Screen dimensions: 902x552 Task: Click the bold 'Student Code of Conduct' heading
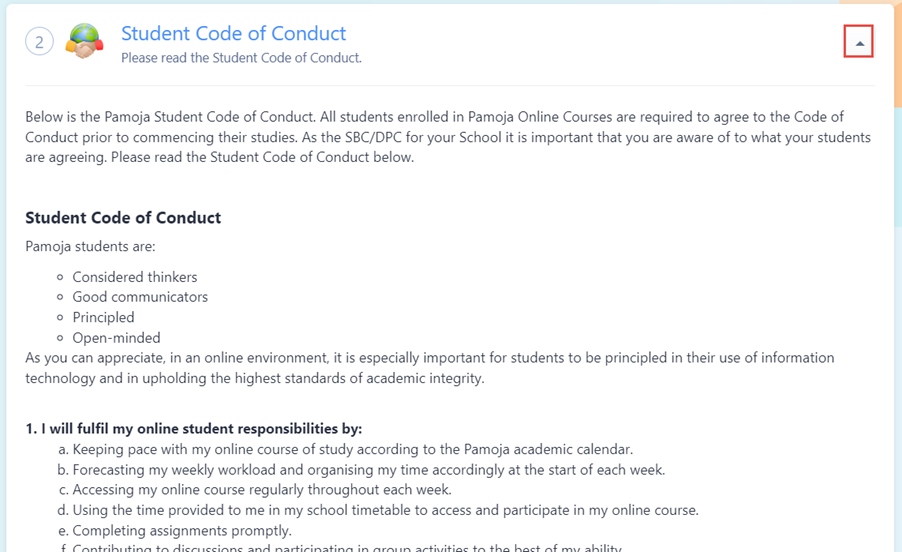123,218
